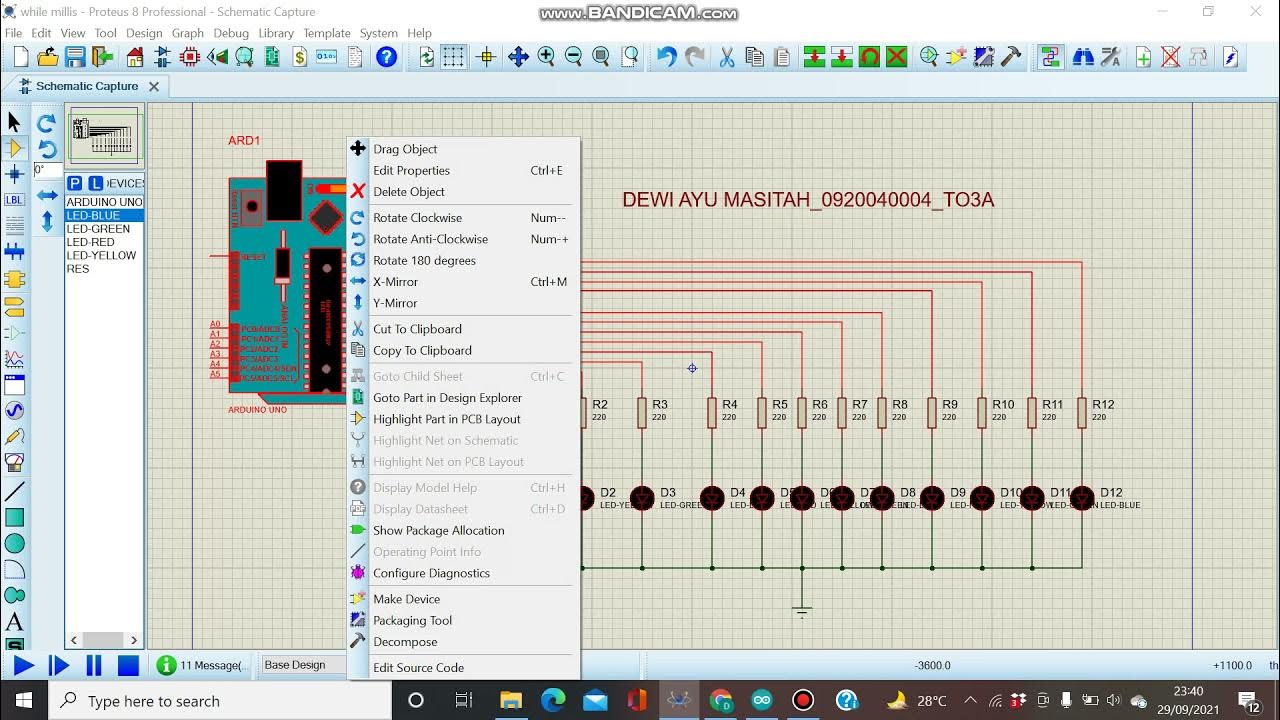Click the Undo arrow icon
The height and width of the screenshot is (720, 1280).
point(667,58)
